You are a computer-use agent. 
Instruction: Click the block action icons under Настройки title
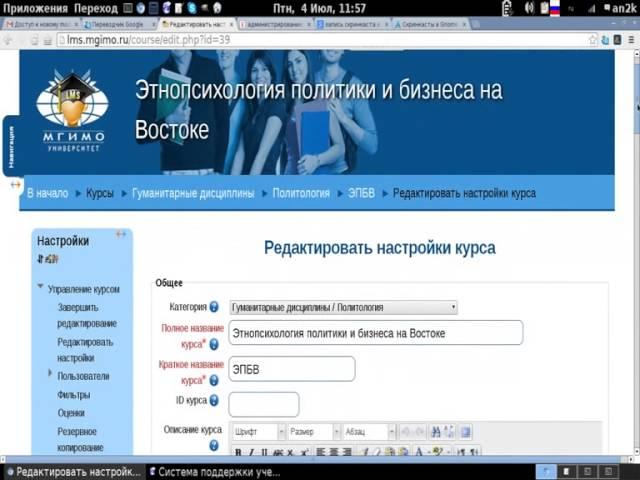48,259
